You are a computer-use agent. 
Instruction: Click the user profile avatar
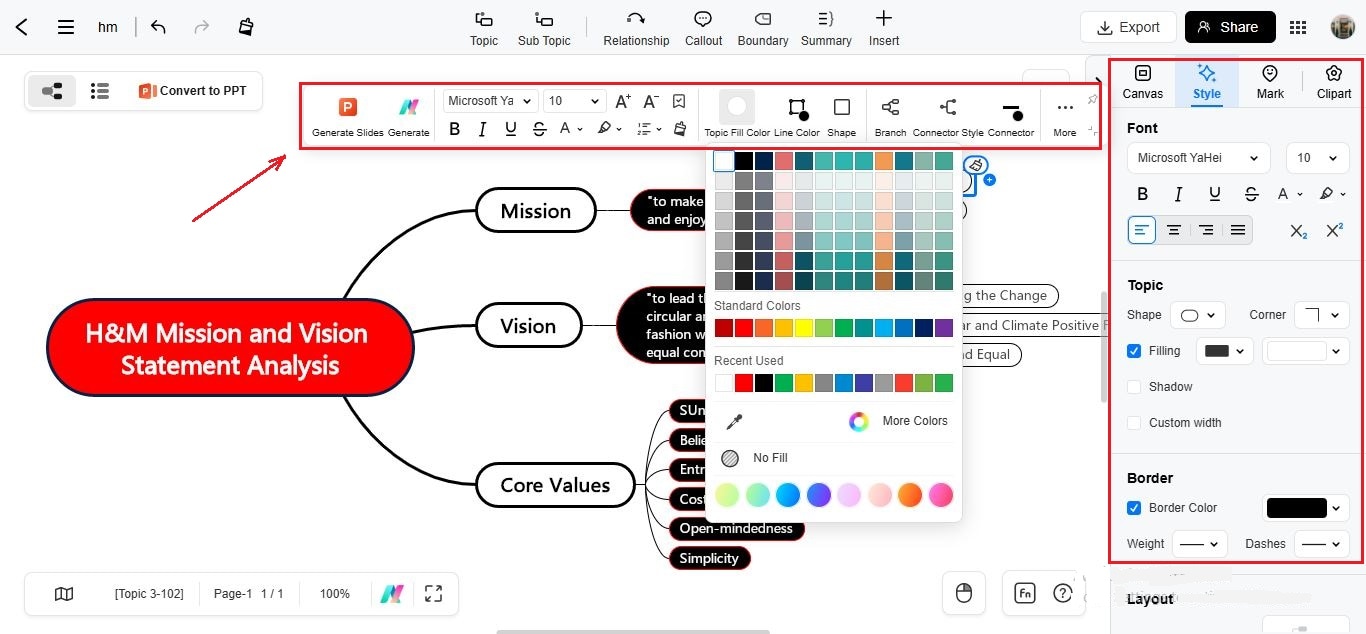pyautogui.click(x=1342, y=27)
